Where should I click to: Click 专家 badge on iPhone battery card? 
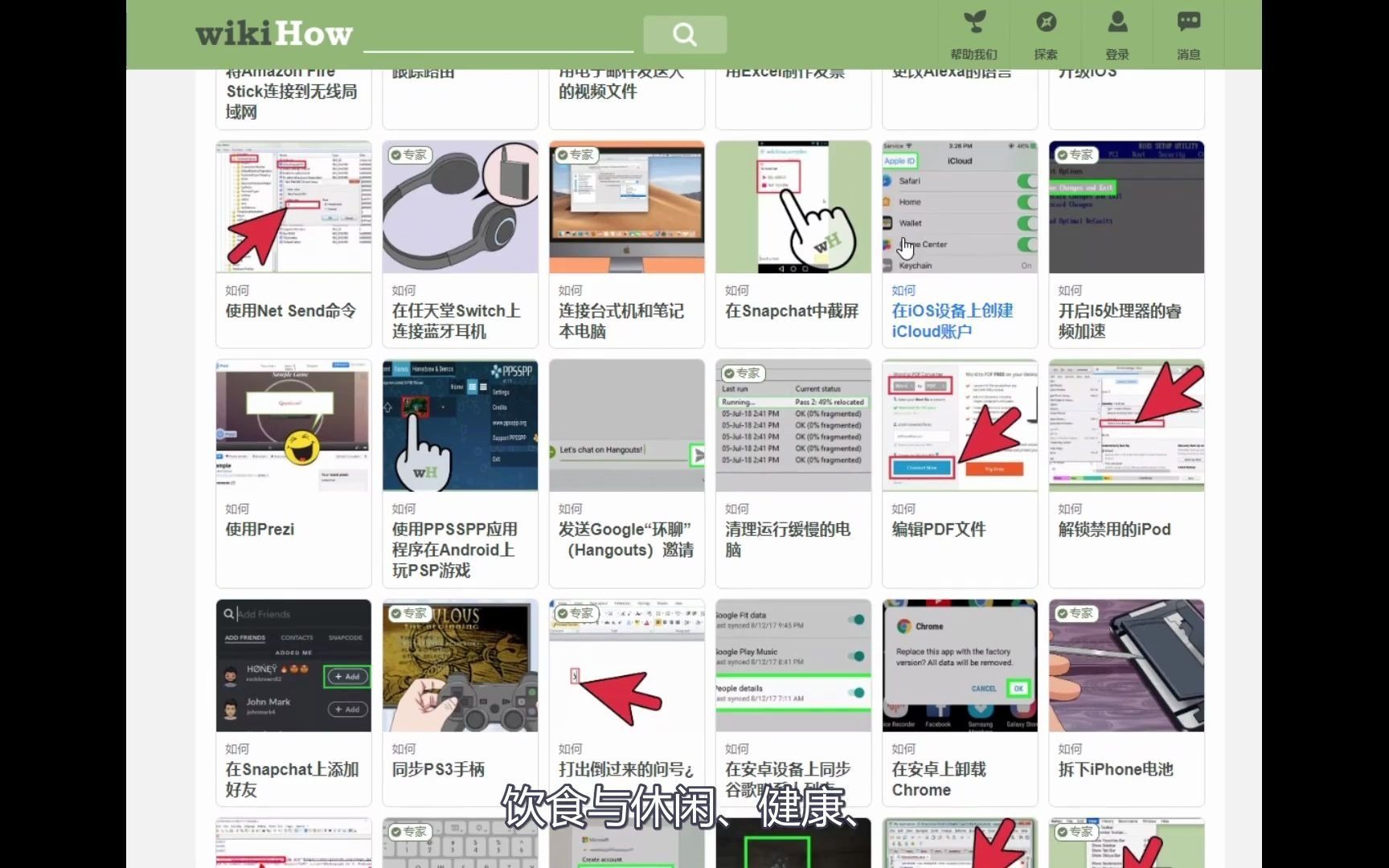coord(1075,613)
